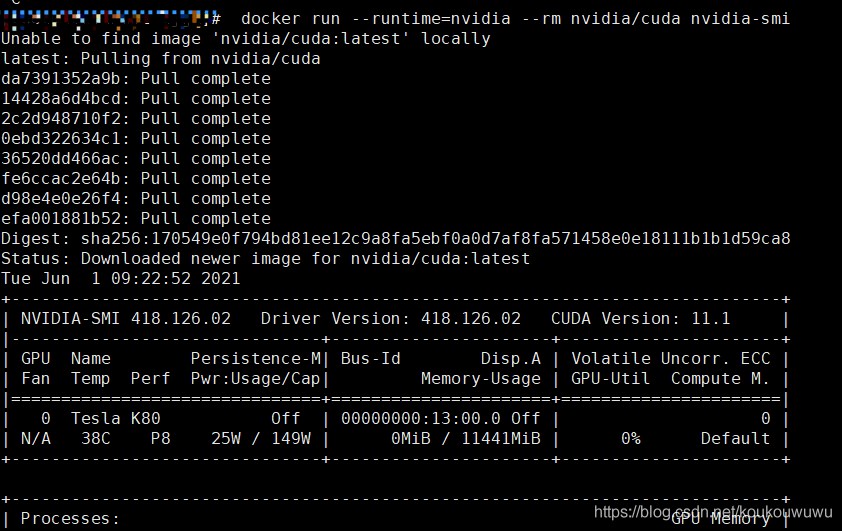
Task: Select layer ID d98e4e0e26f4
Action: (61, 199)
